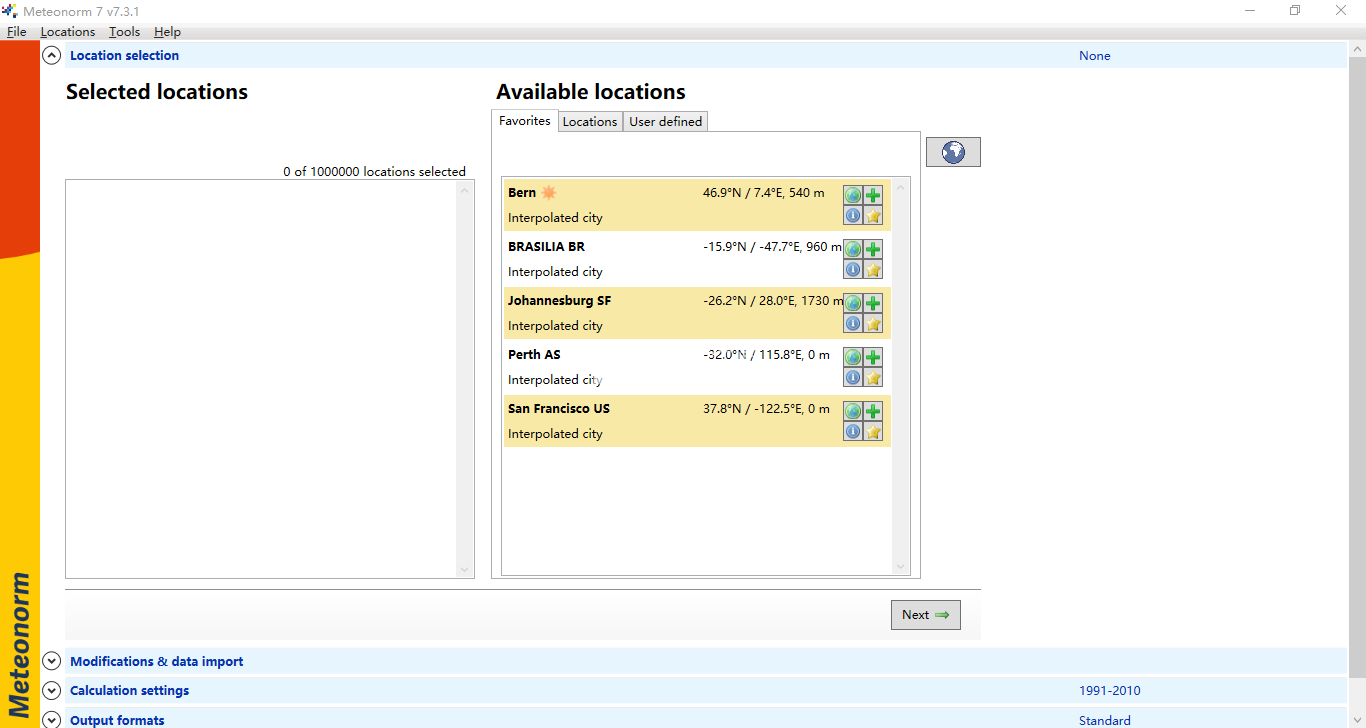Click Modifications & data import header text

pos(157,661)
